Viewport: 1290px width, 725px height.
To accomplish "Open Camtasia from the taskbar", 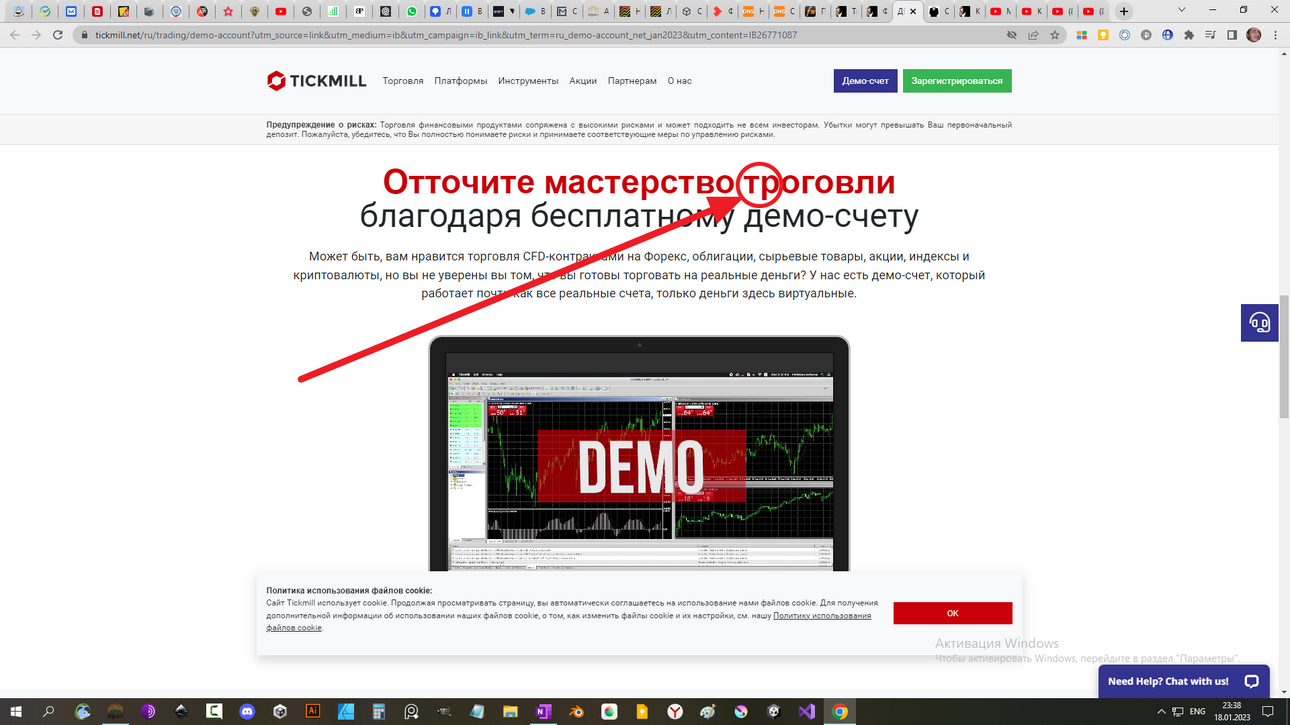I will (214, 712).
